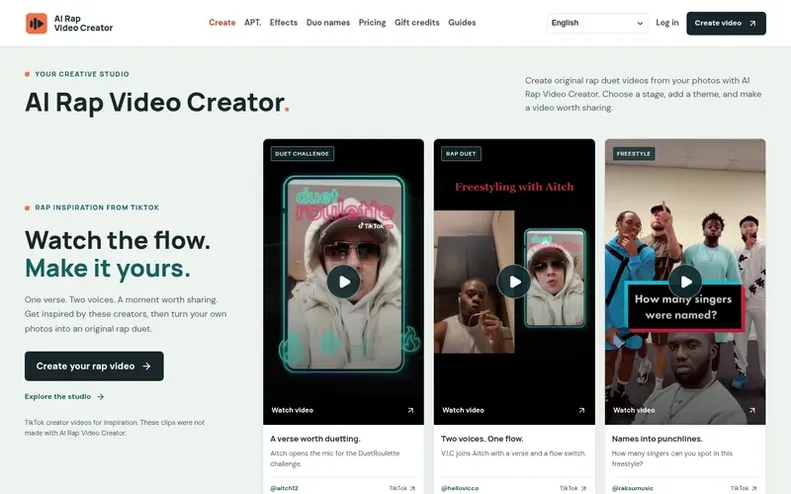Screen dimensions: 791x494
Task: Click the RAP DUET badge
Action: [461, 154]
